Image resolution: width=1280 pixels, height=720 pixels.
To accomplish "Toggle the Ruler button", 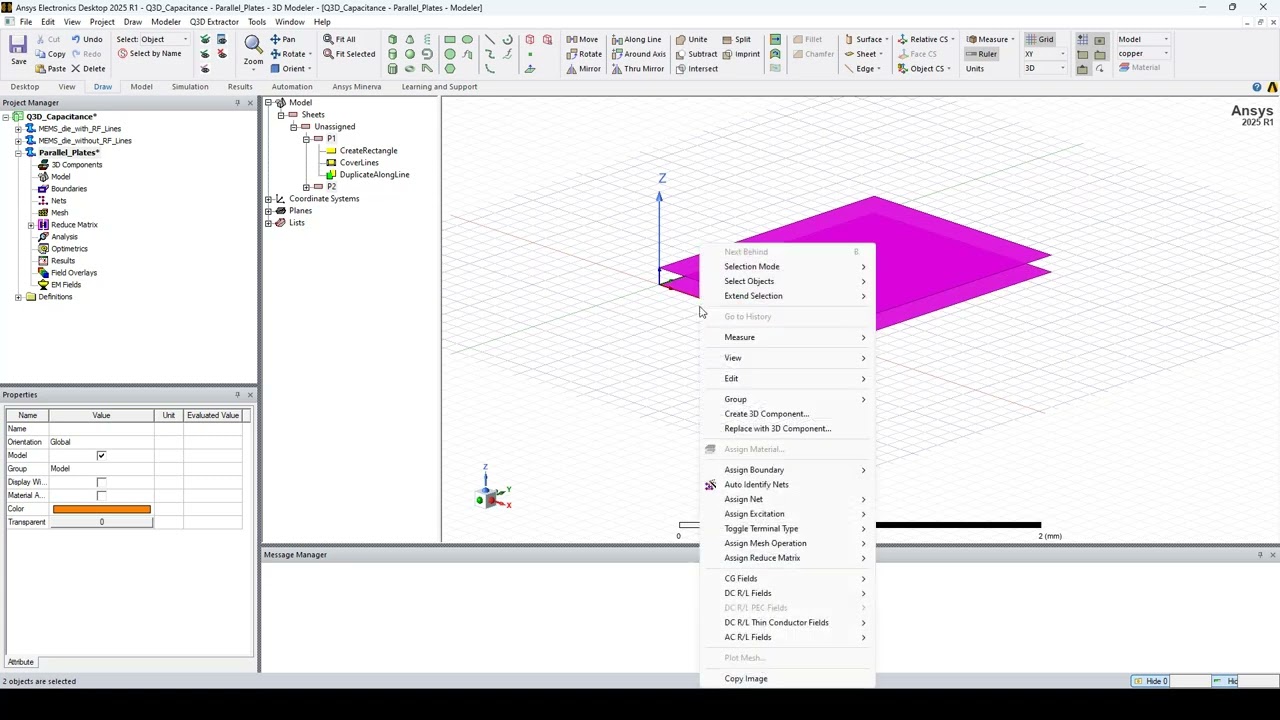I will (982, 54).
